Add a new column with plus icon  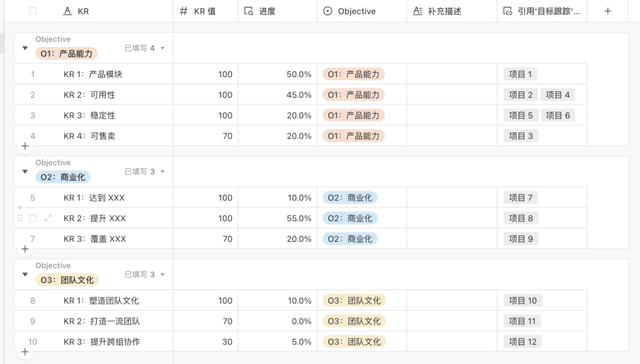coord(608,11)
